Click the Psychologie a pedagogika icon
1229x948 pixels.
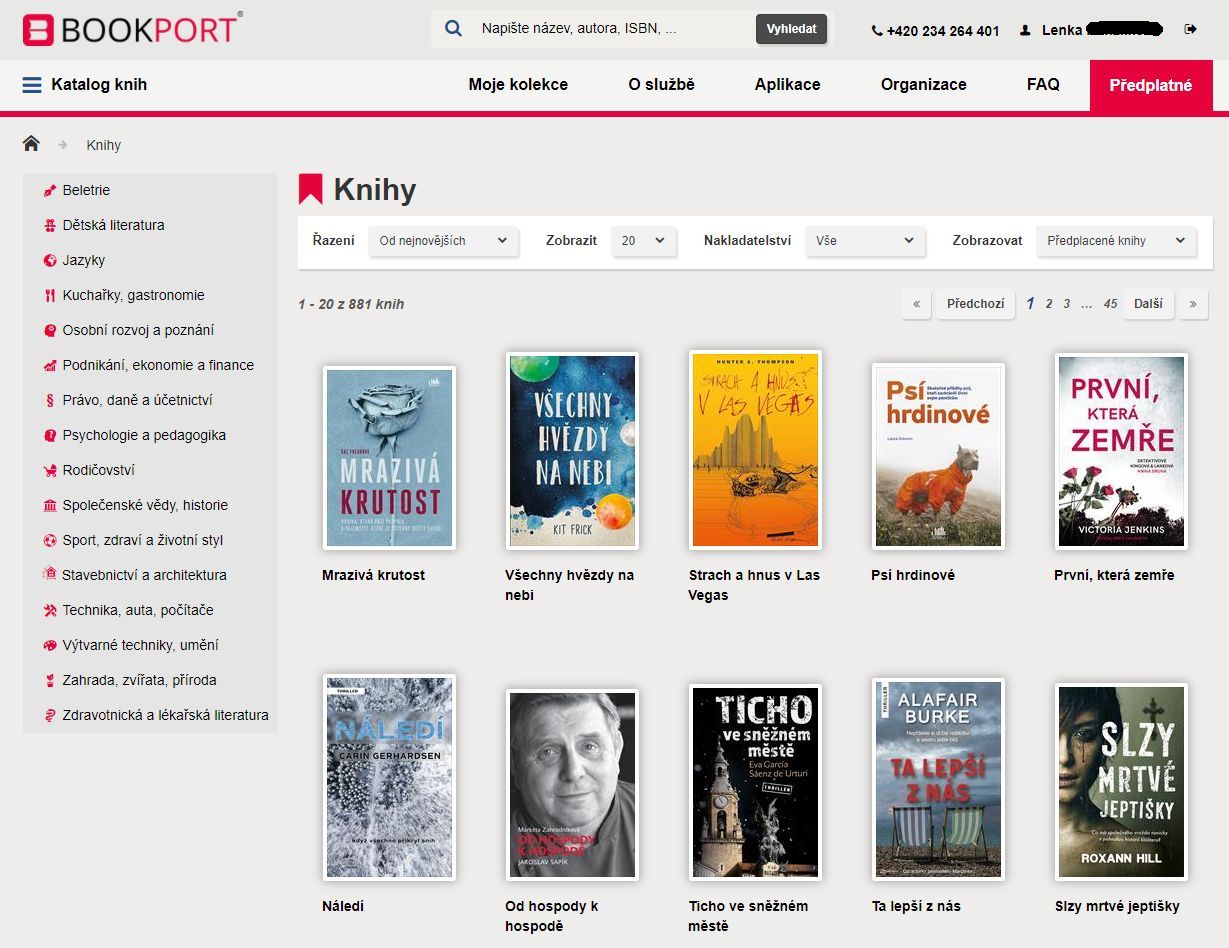[50, 435]
